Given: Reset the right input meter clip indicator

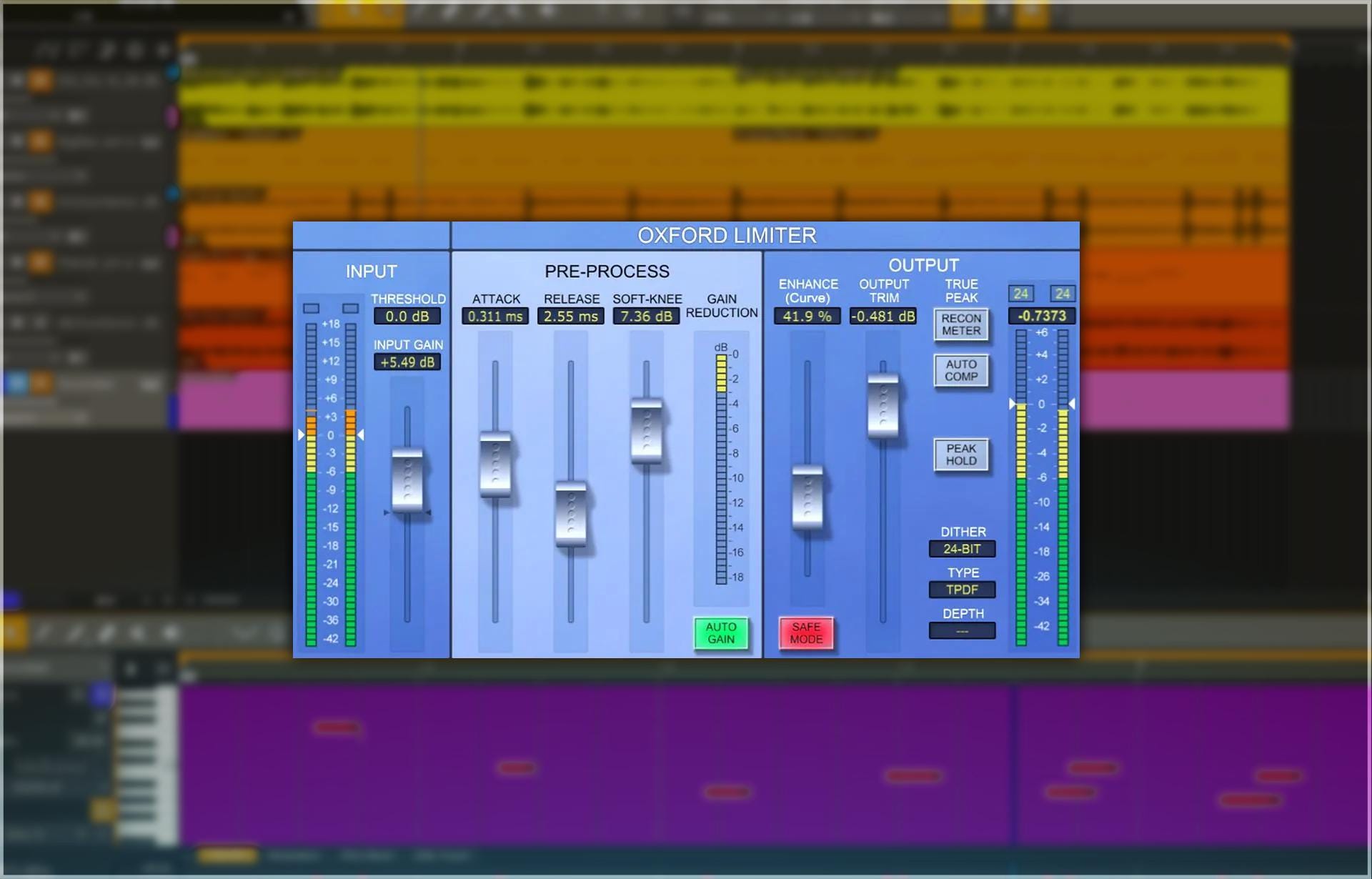Looking at the screenshot, I should point(350,309).
